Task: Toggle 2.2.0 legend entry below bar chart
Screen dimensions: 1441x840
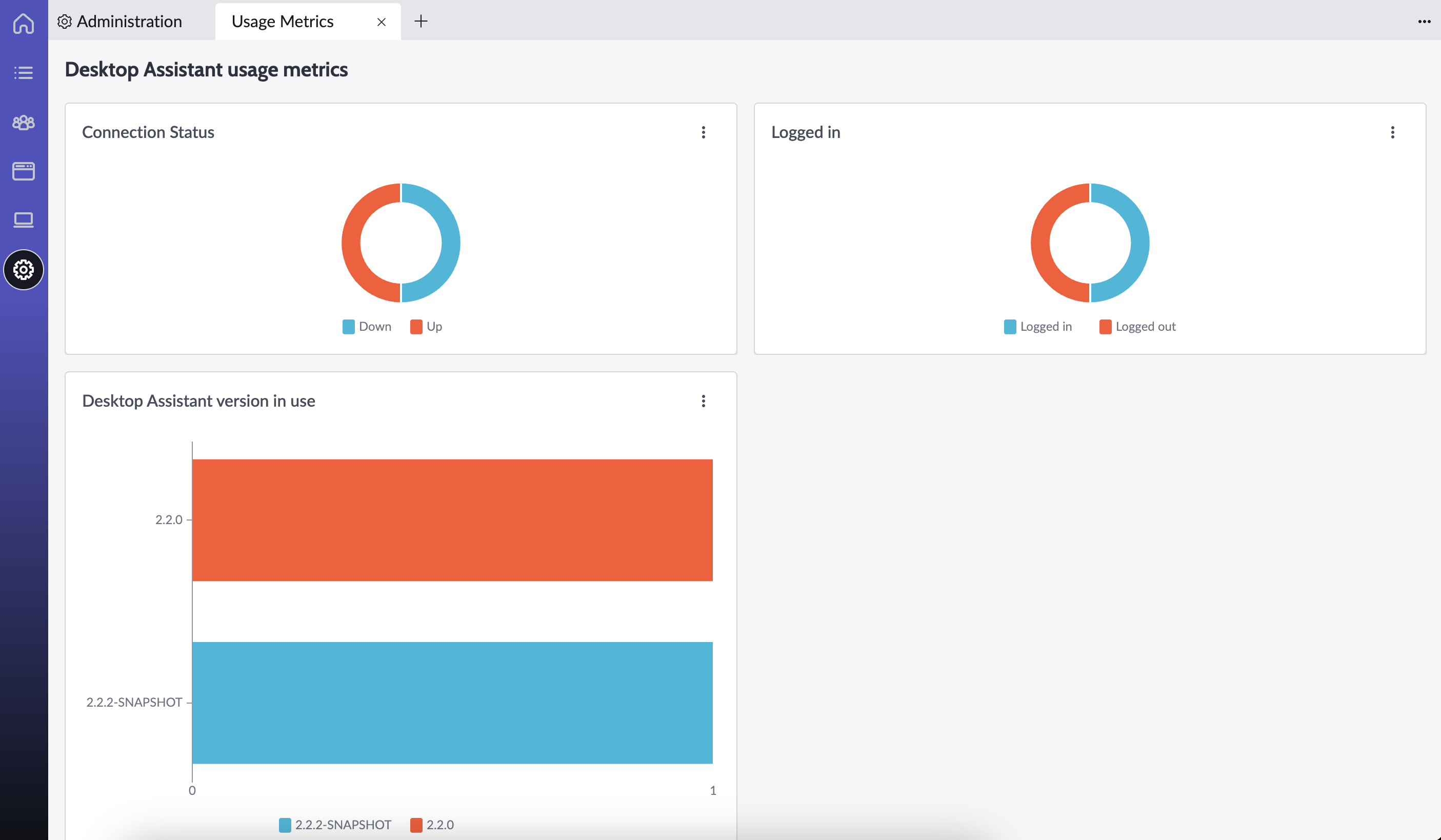Action: click(432, 825)
